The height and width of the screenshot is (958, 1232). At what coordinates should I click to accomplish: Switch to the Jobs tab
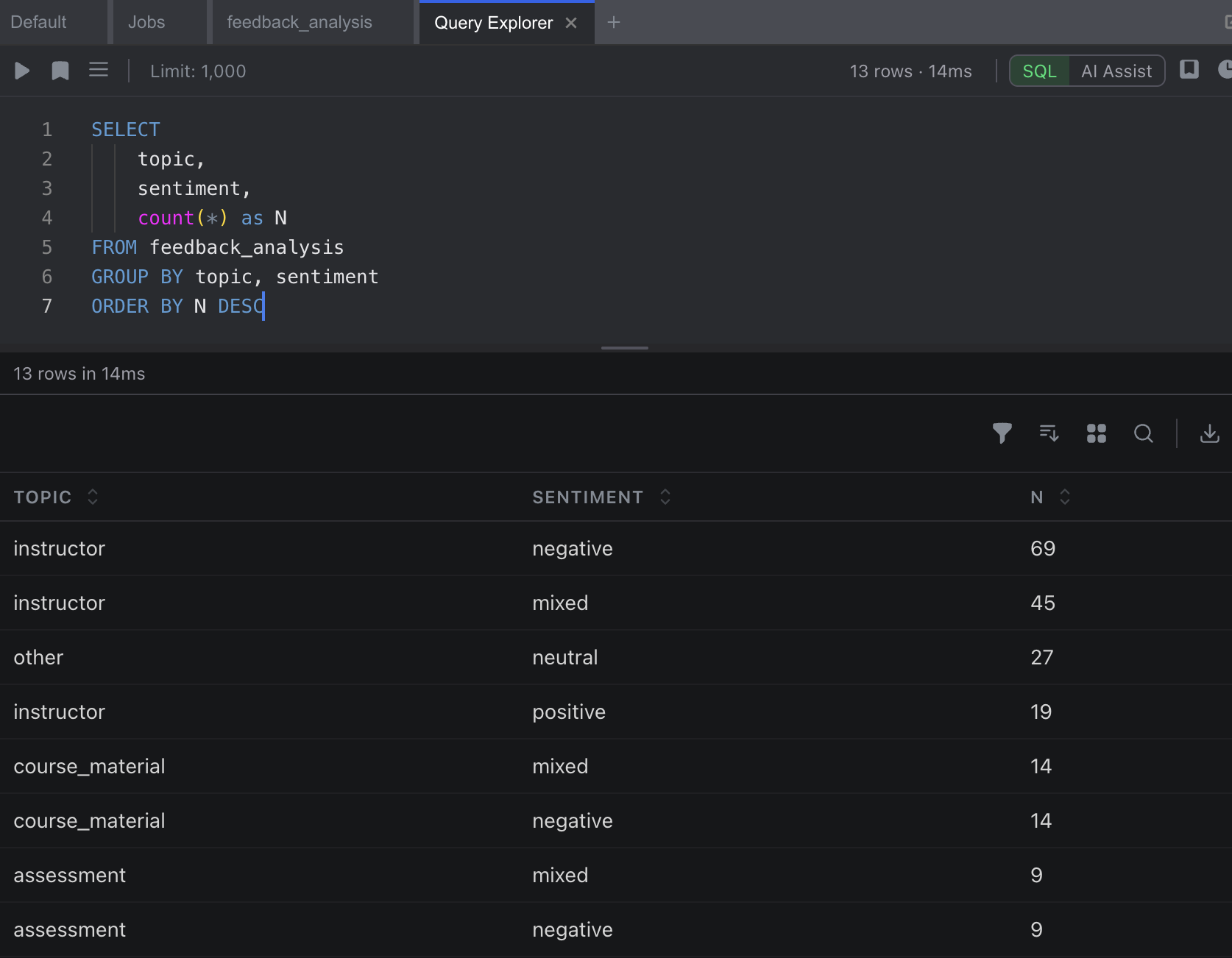[x=146, y=22]
